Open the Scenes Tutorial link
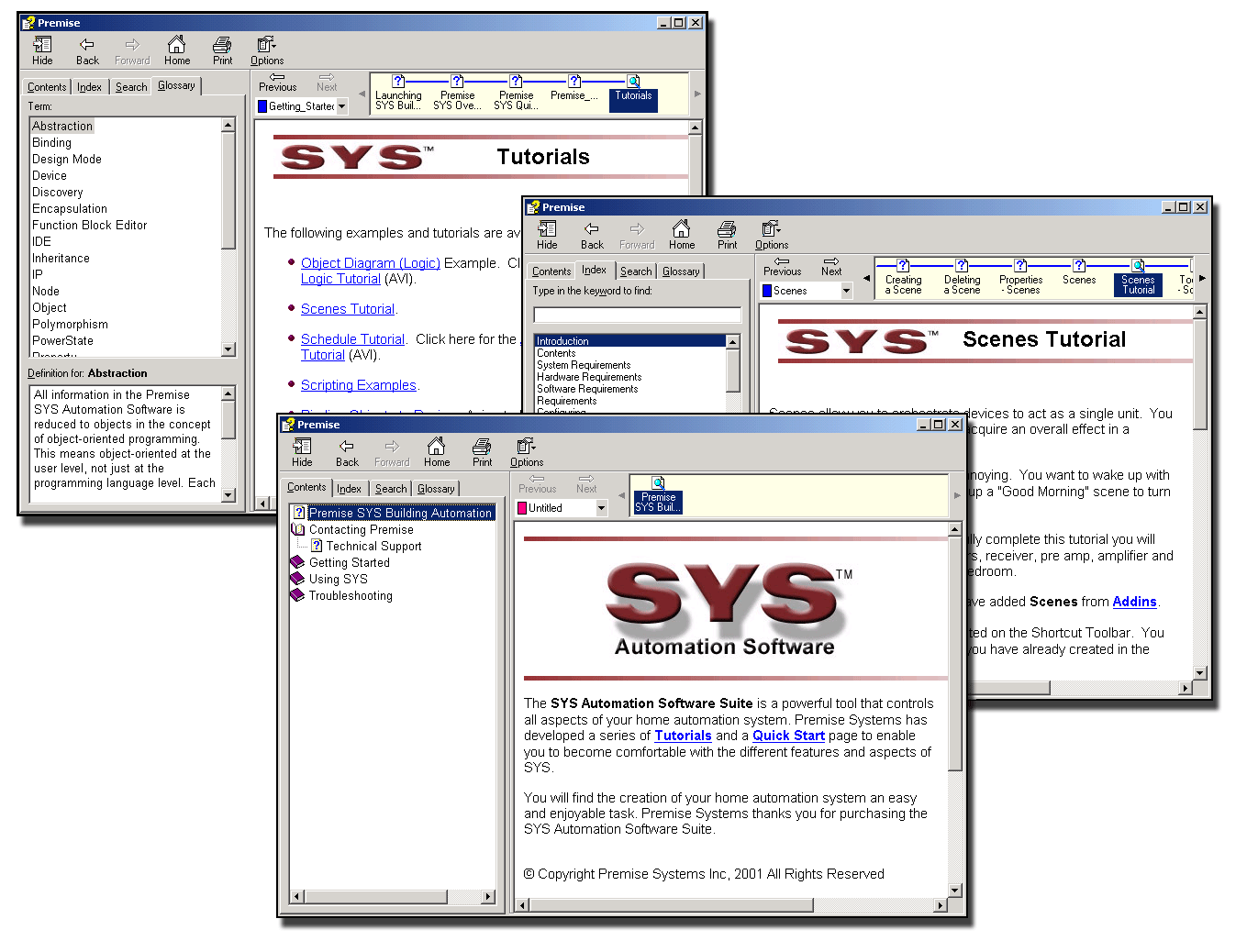This screenshot has height=952, width=1247. pyautogui.click(x=348, y=309)
